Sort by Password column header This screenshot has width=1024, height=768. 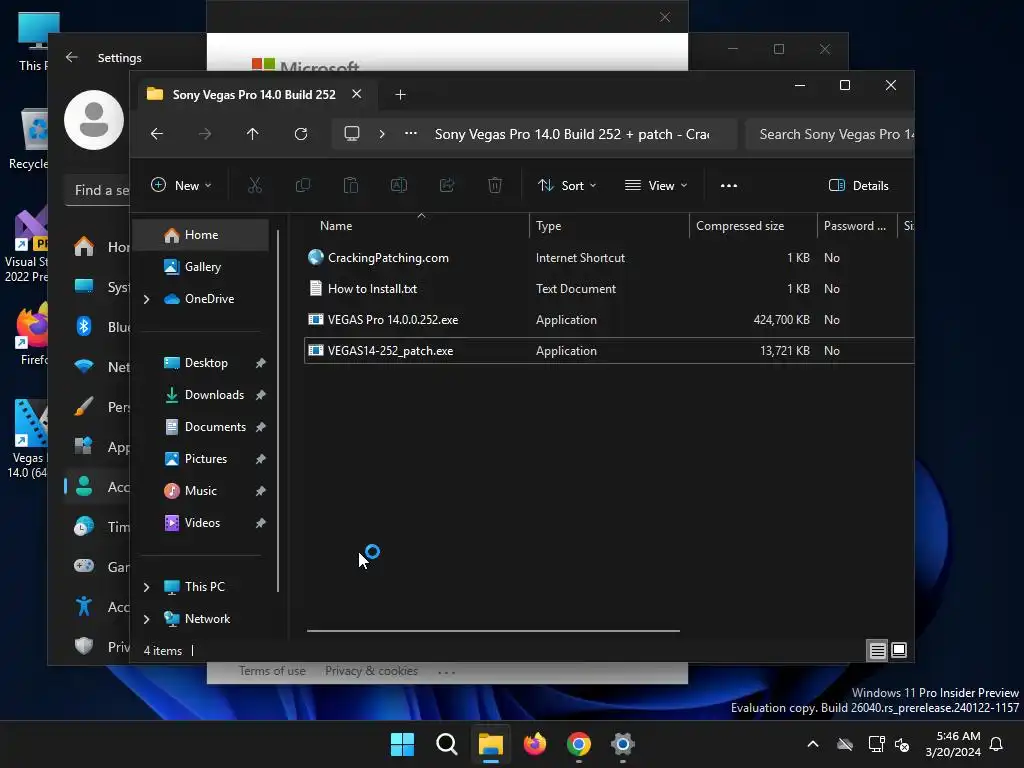pos(857,226)
